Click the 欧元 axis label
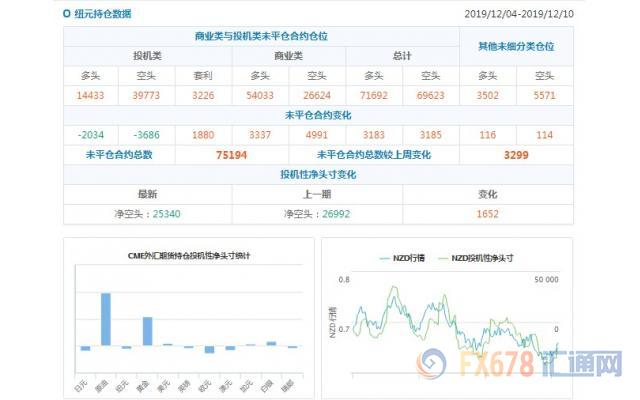640x400 pixels. coord(205,386)
